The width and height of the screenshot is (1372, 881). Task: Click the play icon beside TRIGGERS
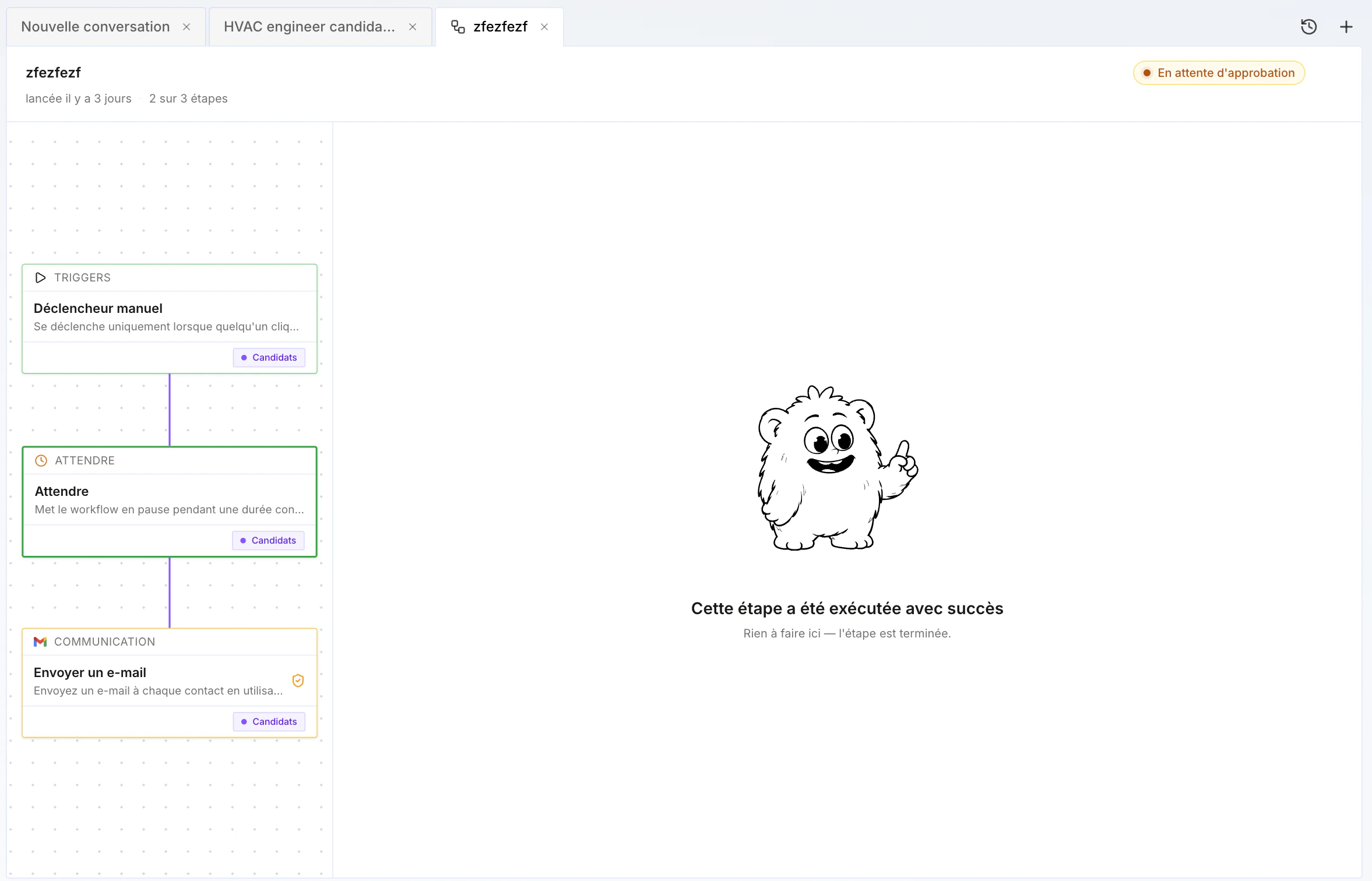[40, 278]
